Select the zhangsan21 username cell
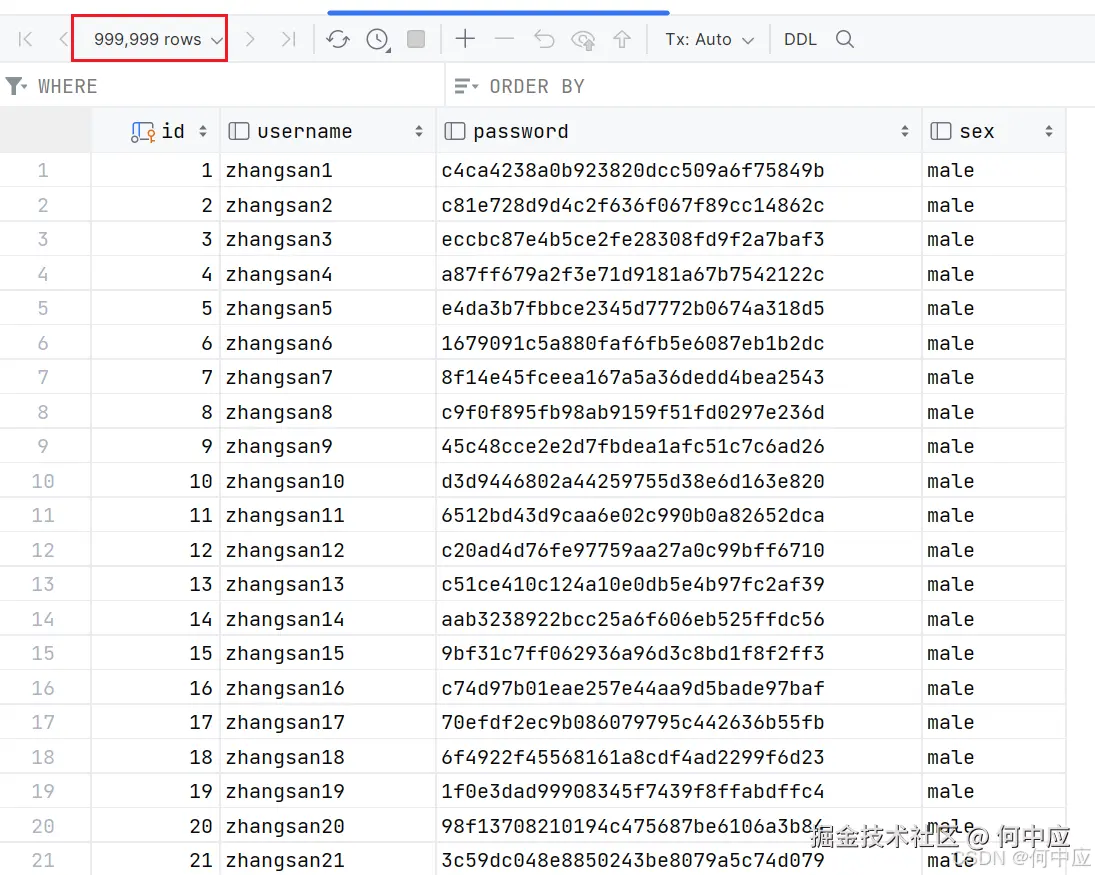The width and height of the screenshot is (1095, 875). (328, 860)
